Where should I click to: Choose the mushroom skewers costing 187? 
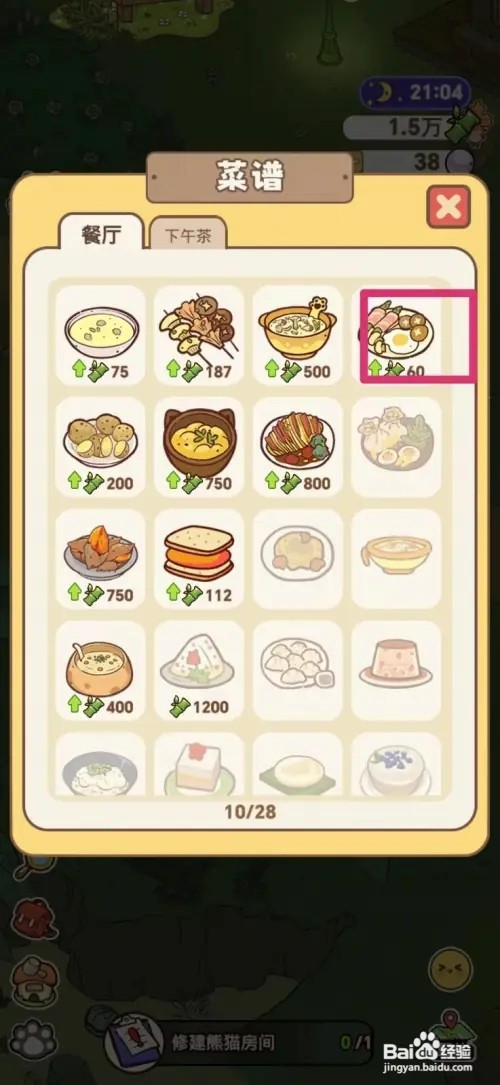tap(199, 335)
